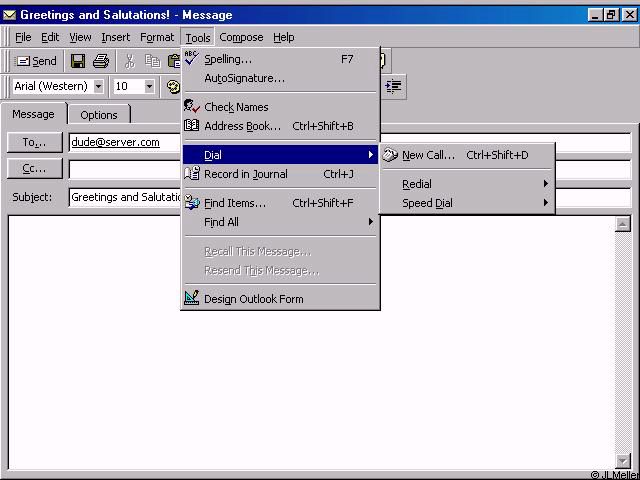Open the Compose menu
This screenshot has width=640, height=480.
(241, 38)
